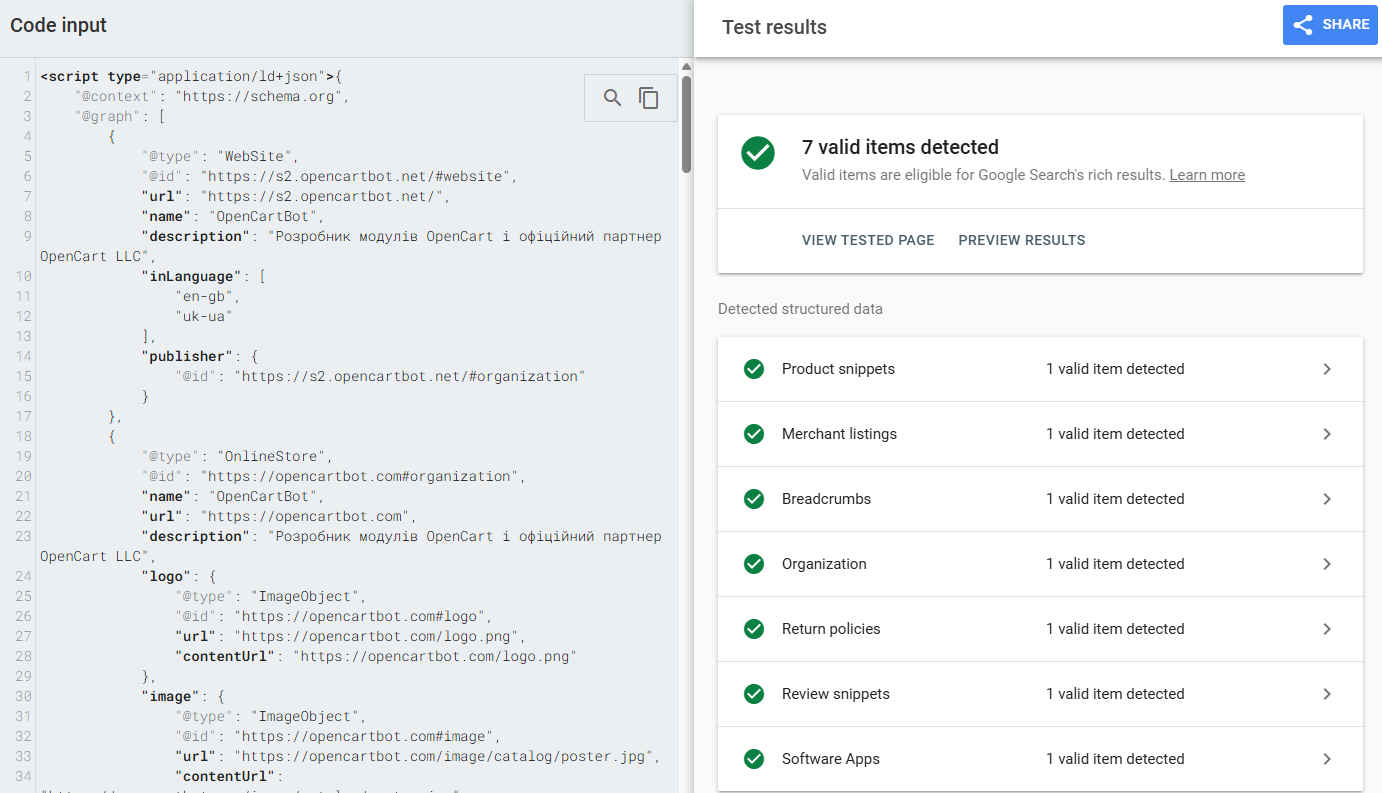Viewport: 1382px width, 793px height.
Task: Expand the Return policies row chevron
Action: coord(1327,629)
